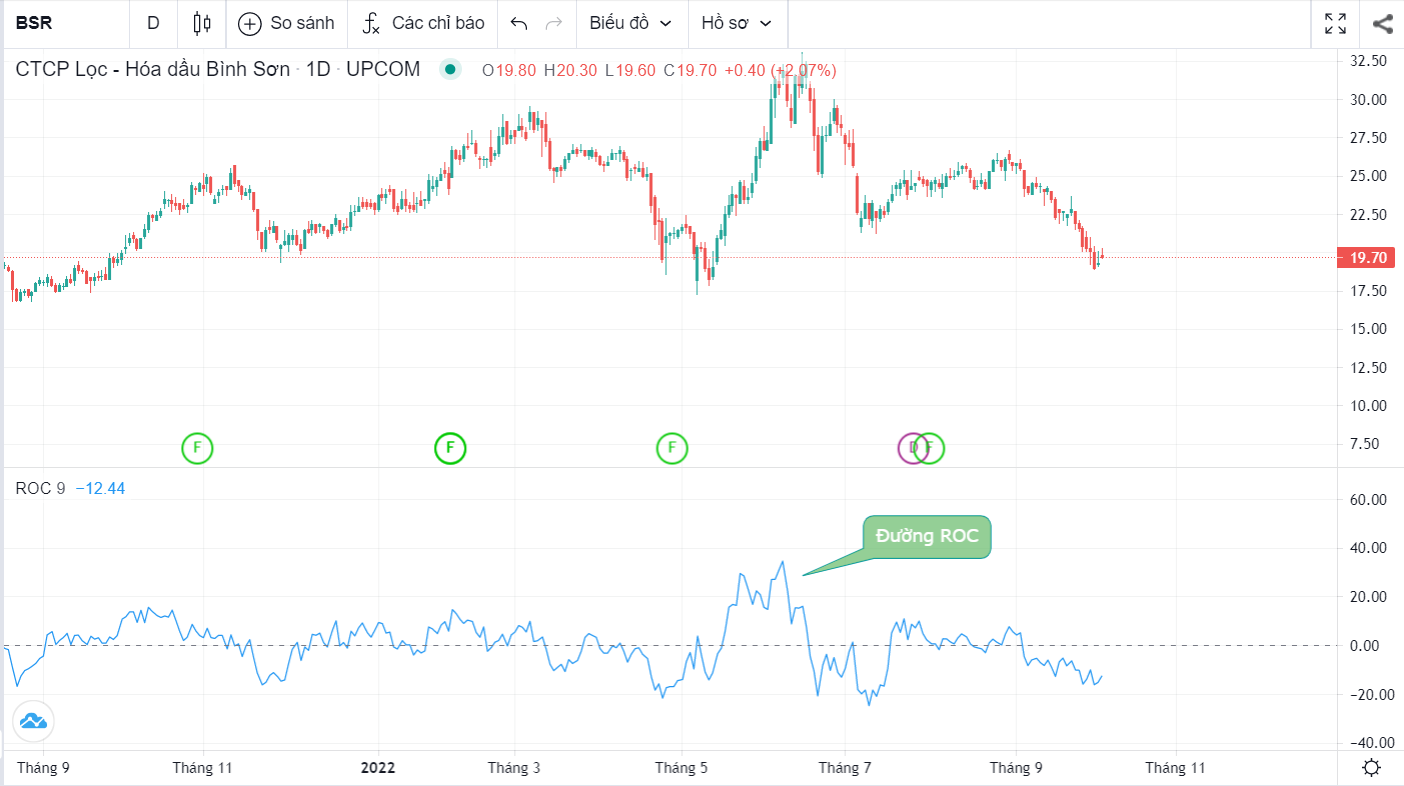Click the UPCOM exchange label
Screen dimensions: 1404x786
click(383, 70)
